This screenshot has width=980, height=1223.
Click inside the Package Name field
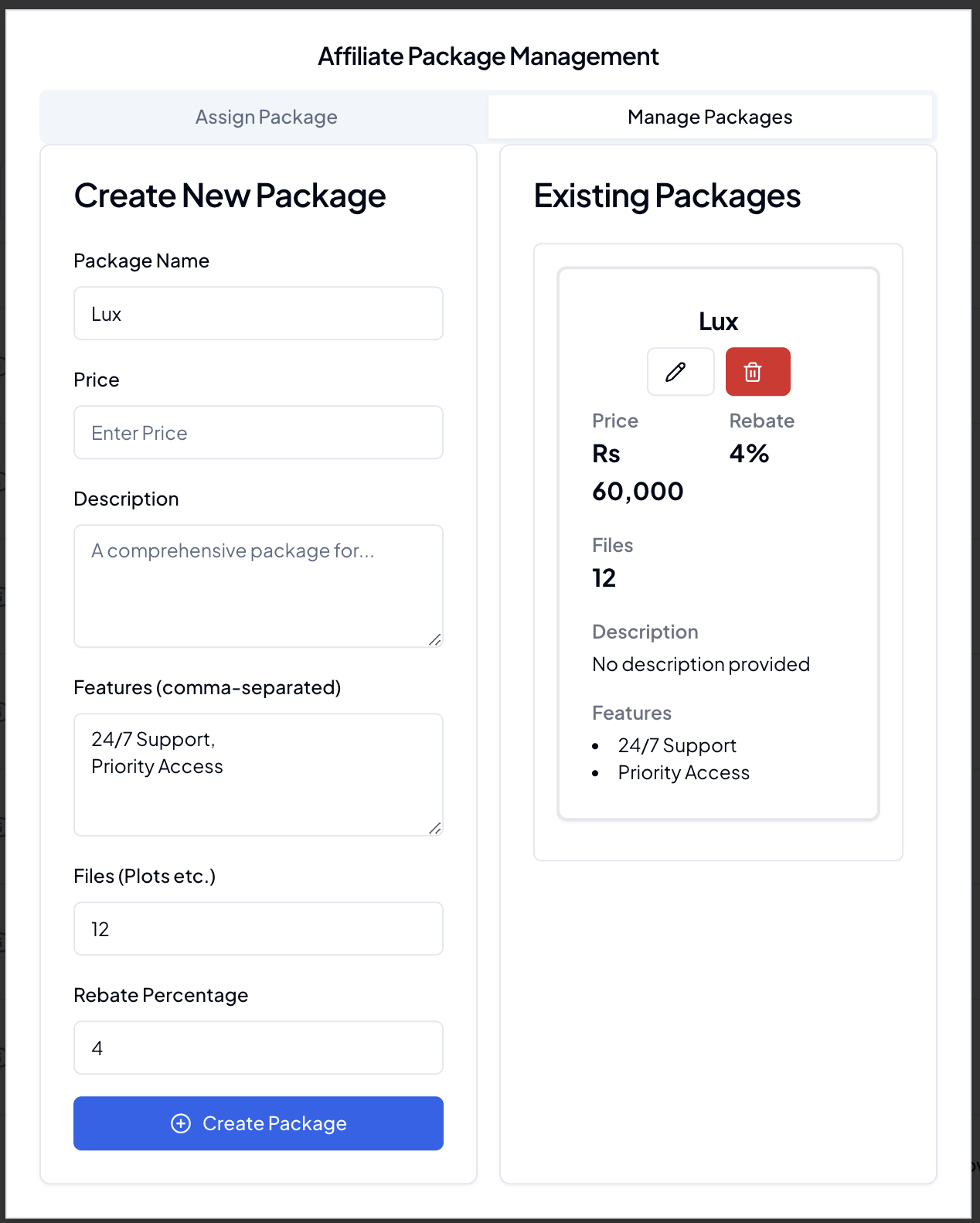coord(258,313)
